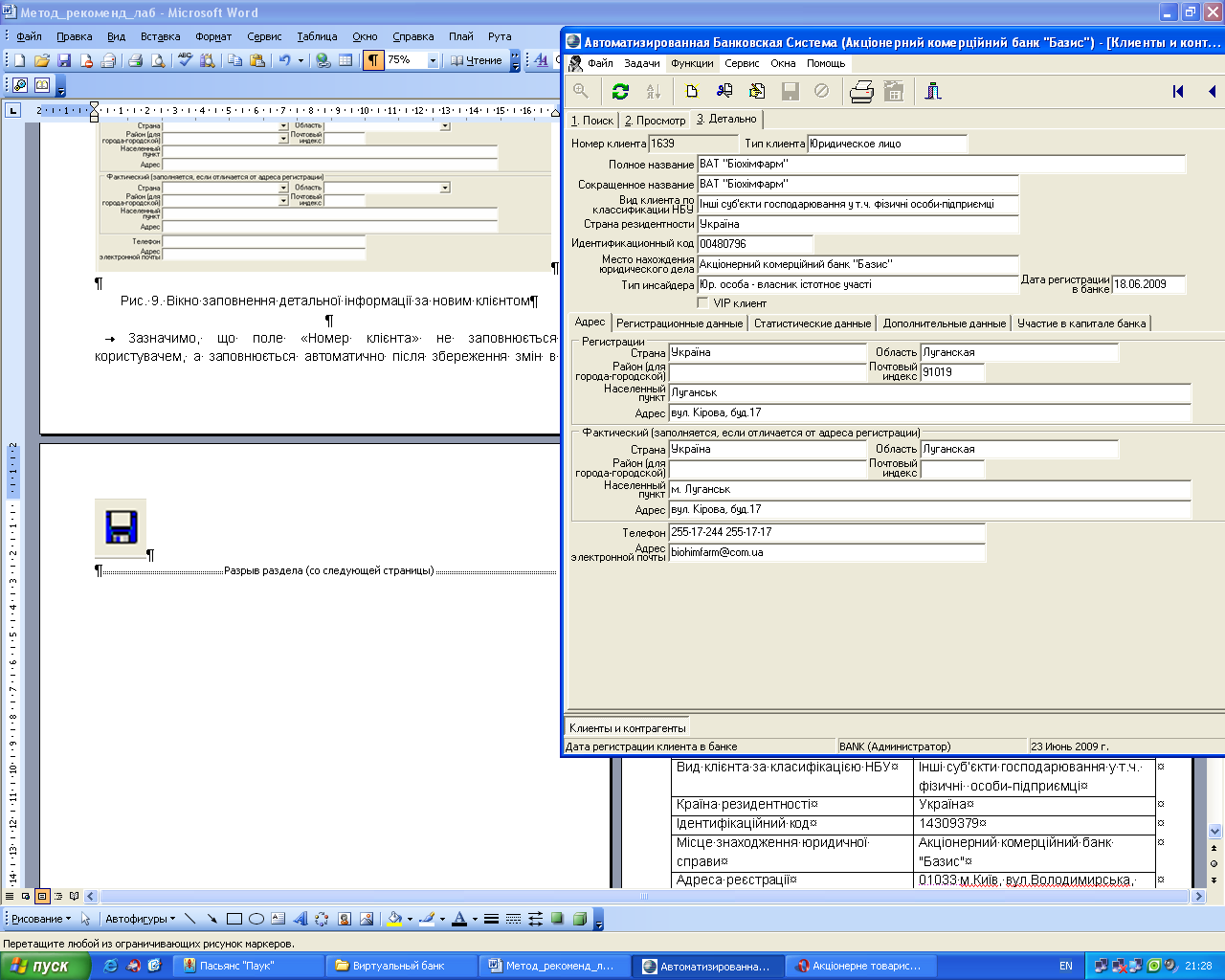Click the Чтение reading mode button
Viewport: 1225px width, 980px height.
pyautogui.click(x=477, y=60)
